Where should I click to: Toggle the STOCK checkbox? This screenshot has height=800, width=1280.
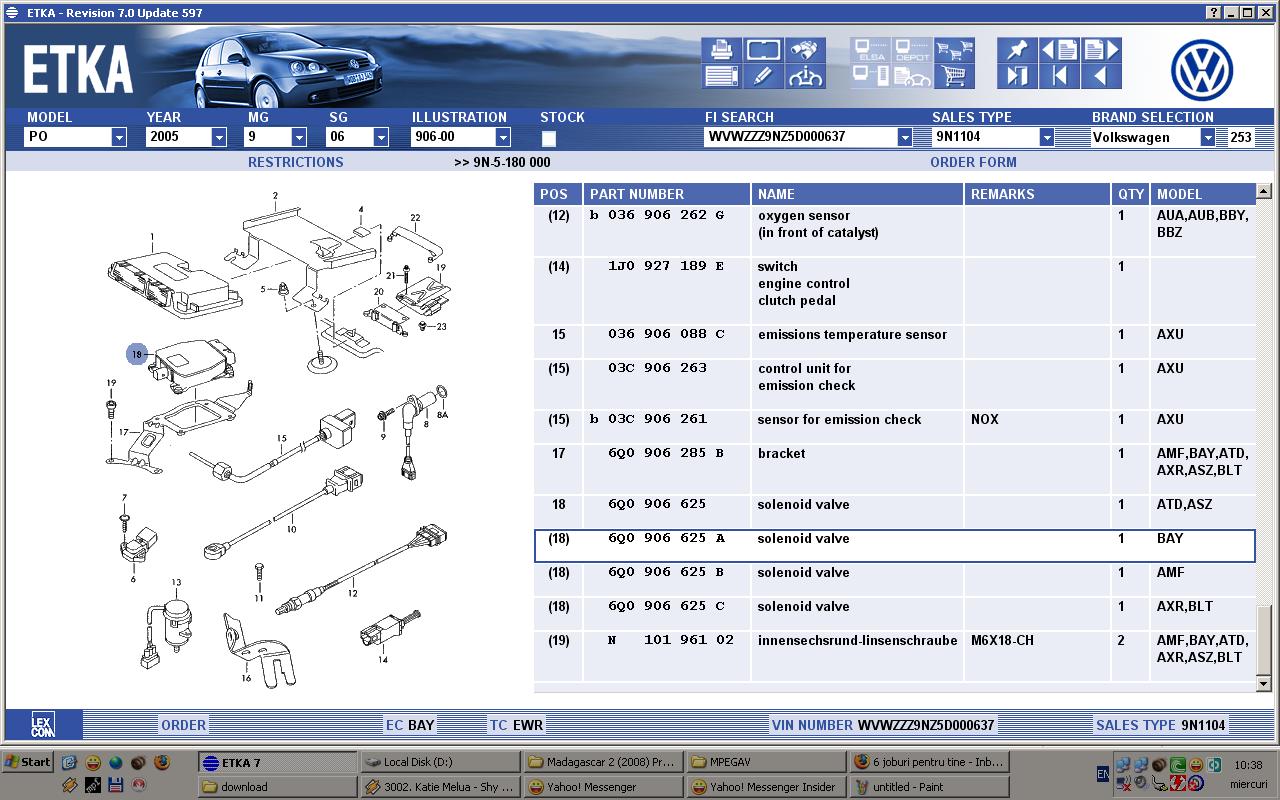[x=548, y=139]
